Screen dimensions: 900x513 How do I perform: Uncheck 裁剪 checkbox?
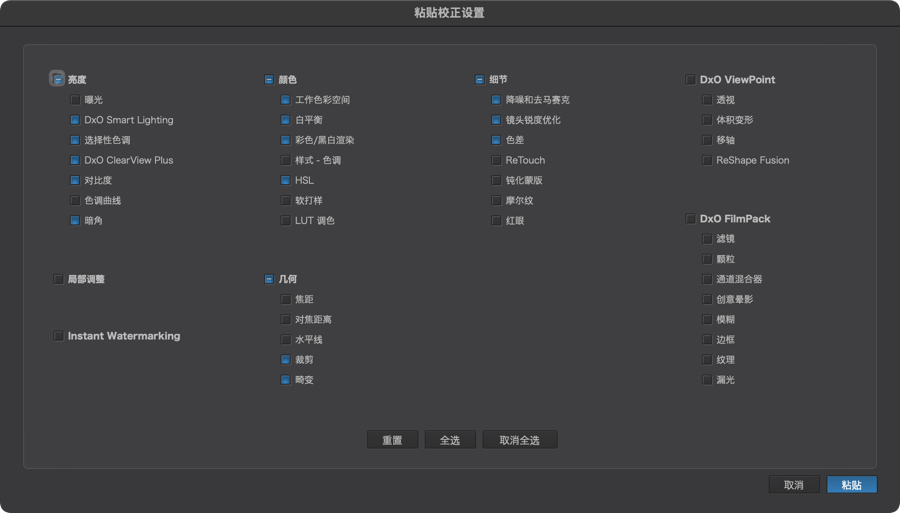(286, 360)
